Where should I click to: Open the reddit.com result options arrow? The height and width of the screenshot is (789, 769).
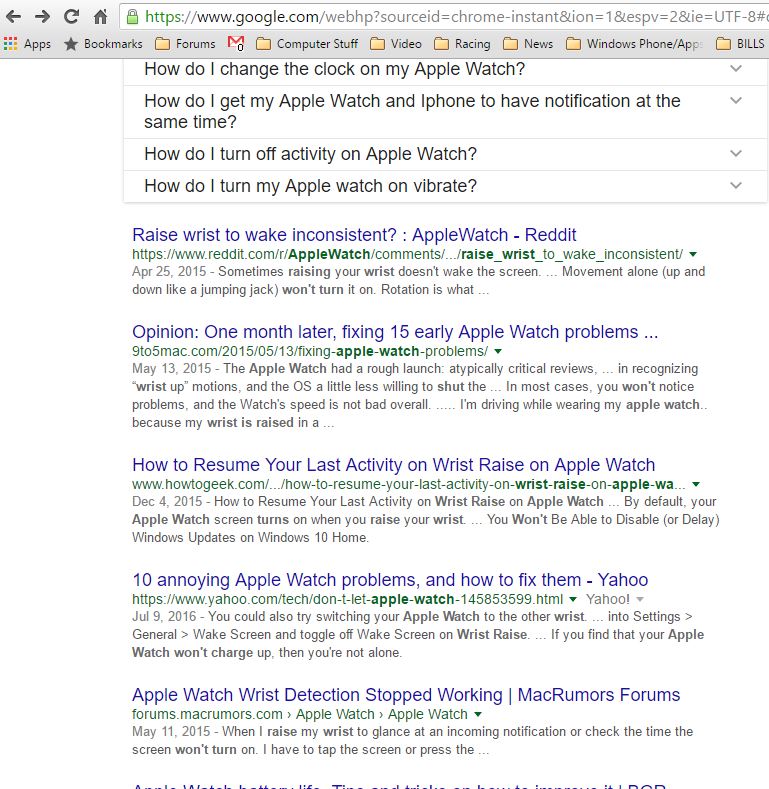coord(693,255)
